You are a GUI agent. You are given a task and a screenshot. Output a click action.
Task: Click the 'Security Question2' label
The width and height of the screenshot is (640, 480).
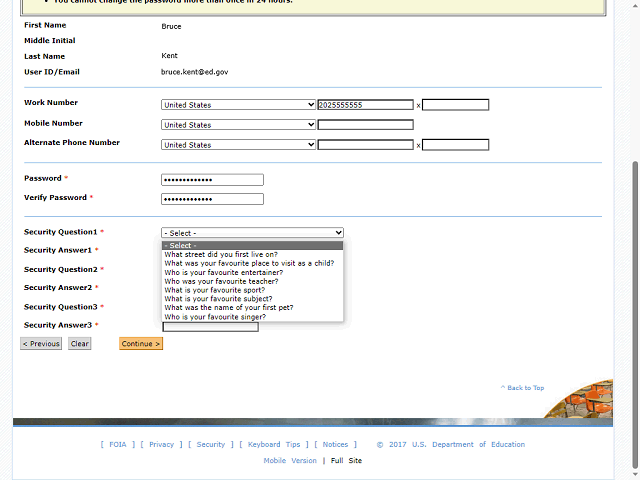pos(61,269)
